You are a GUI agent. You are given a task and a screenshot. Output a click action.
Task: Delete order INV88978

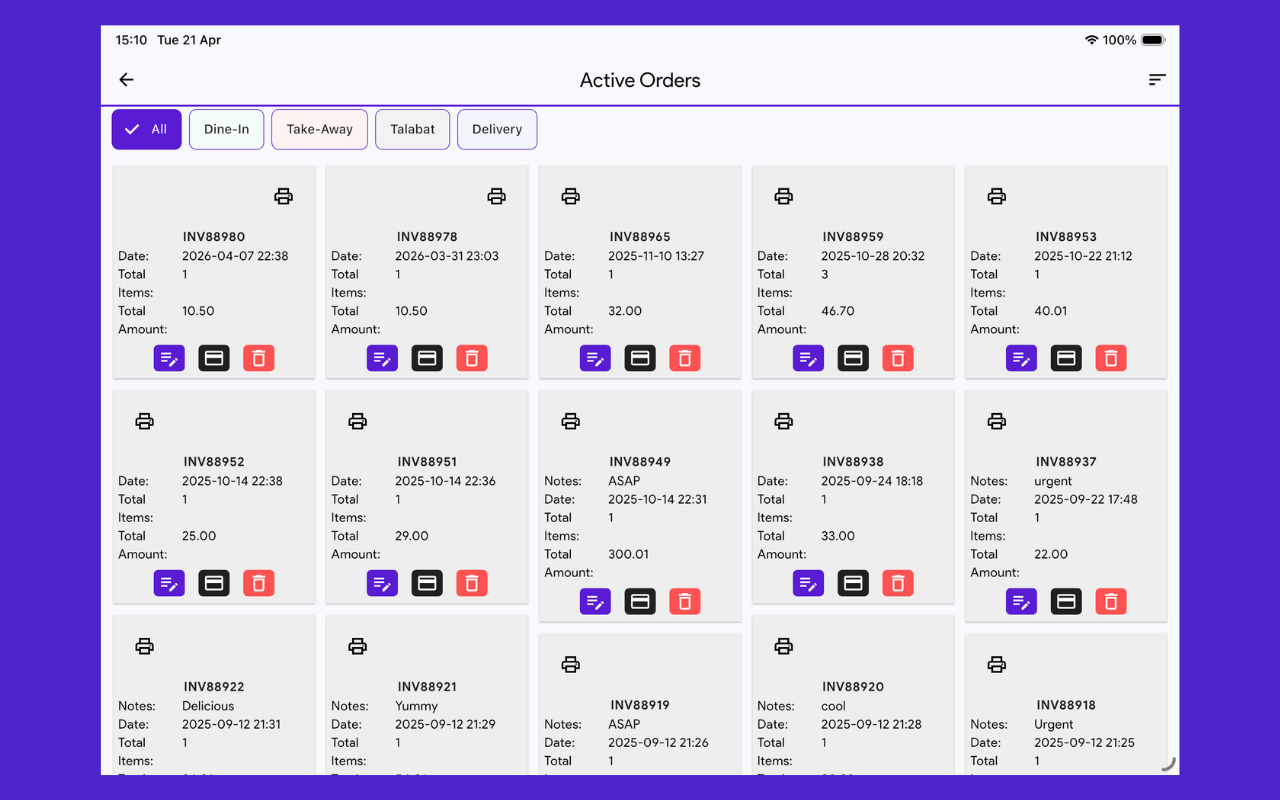pos(472,358)
